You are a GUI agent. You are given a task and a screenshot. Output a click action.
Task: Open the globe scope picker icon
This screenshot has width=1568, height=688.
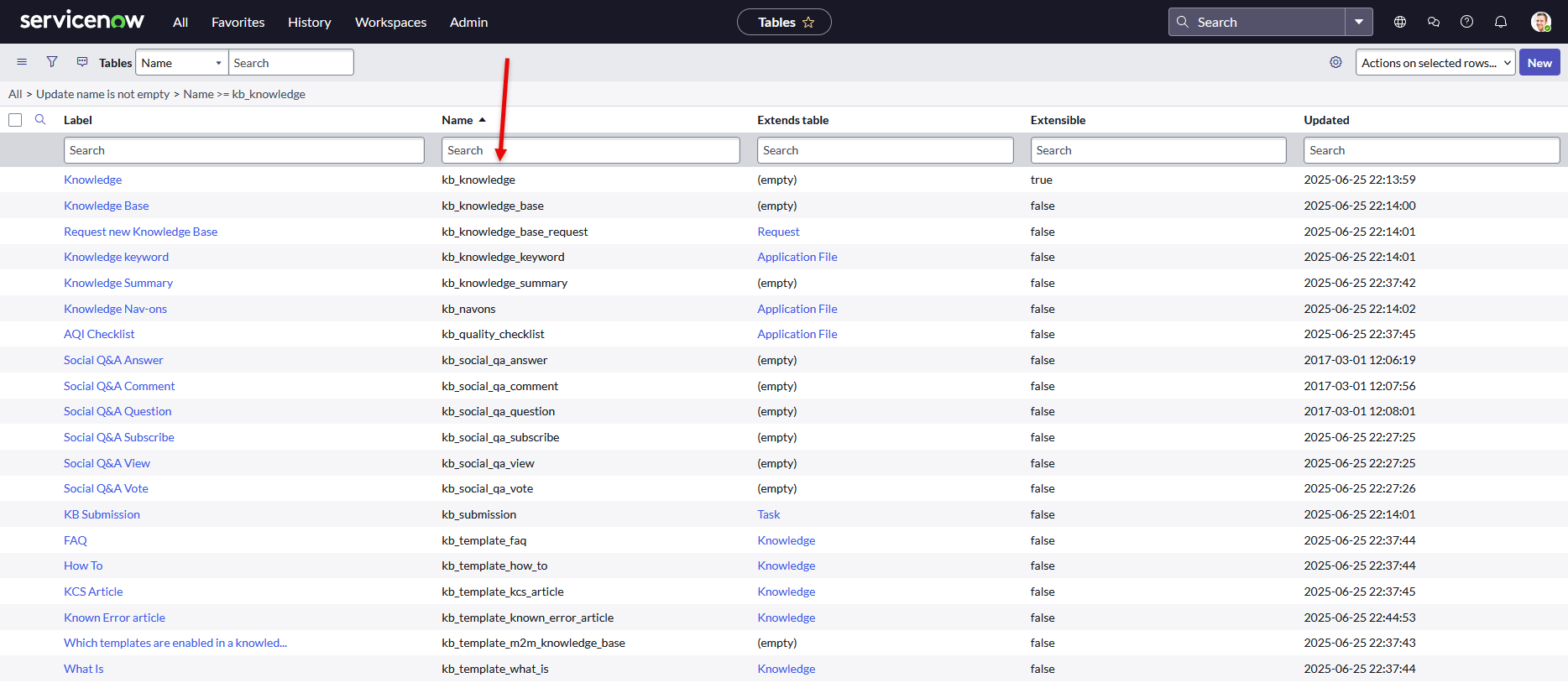[x=1400, y=23]
